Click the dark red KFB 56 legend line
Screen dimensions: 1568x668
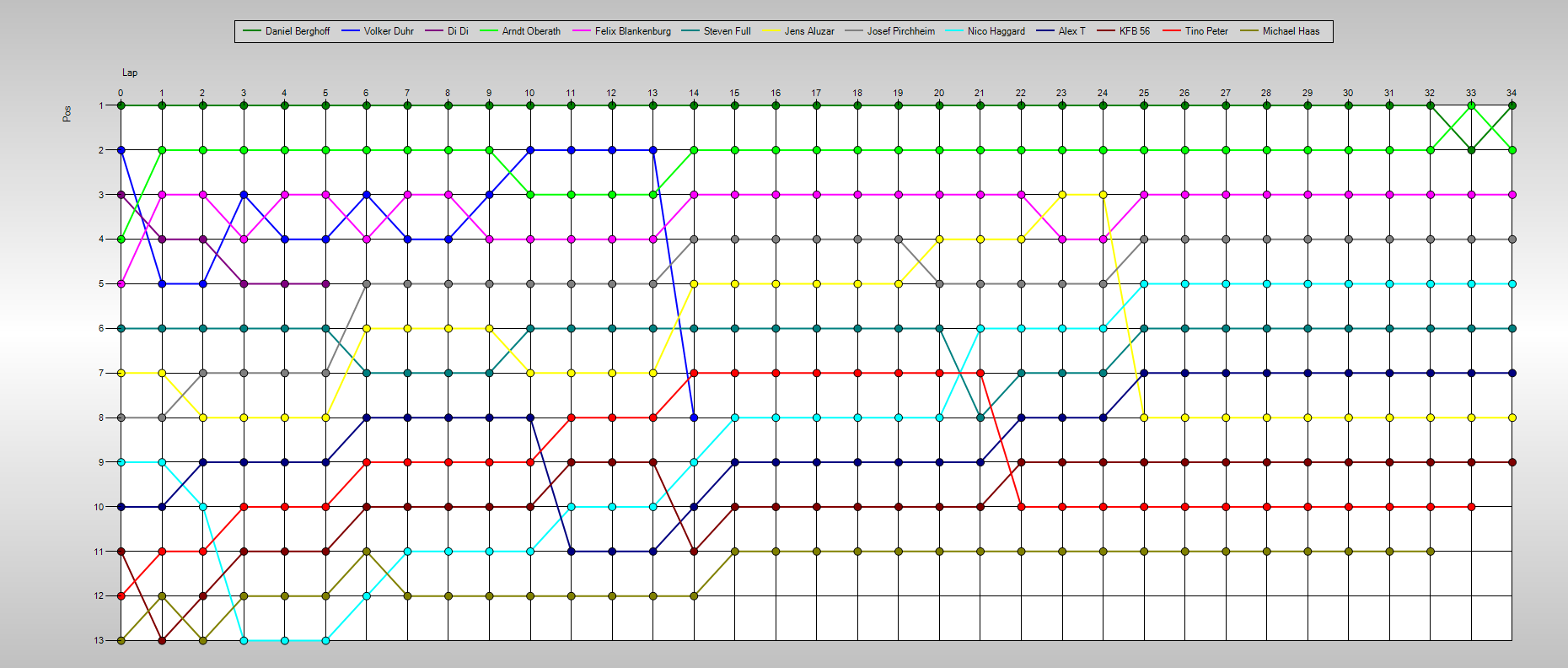[1106, 31]
